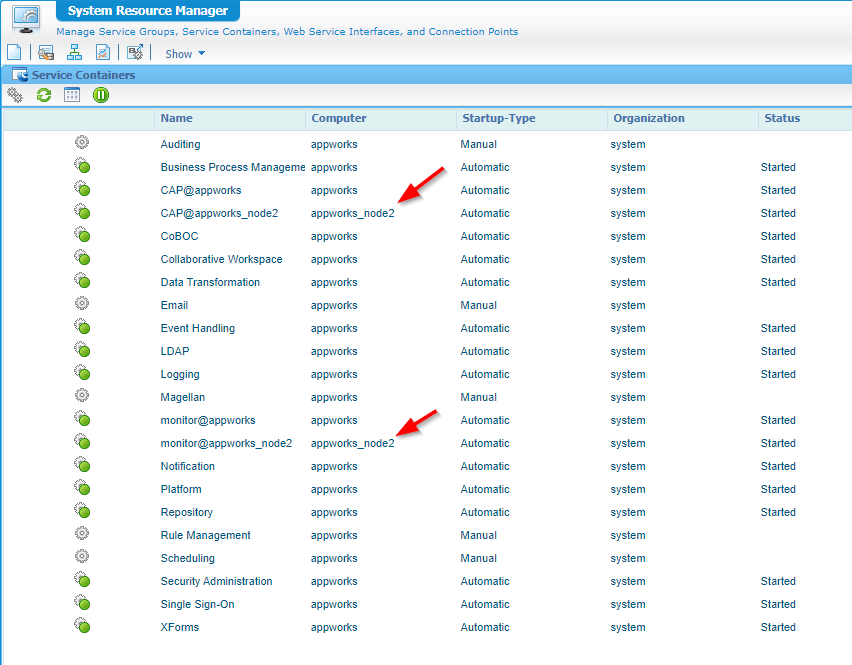Click the table grid view icon
Viewport: 852px width, 665px height.
72,95
